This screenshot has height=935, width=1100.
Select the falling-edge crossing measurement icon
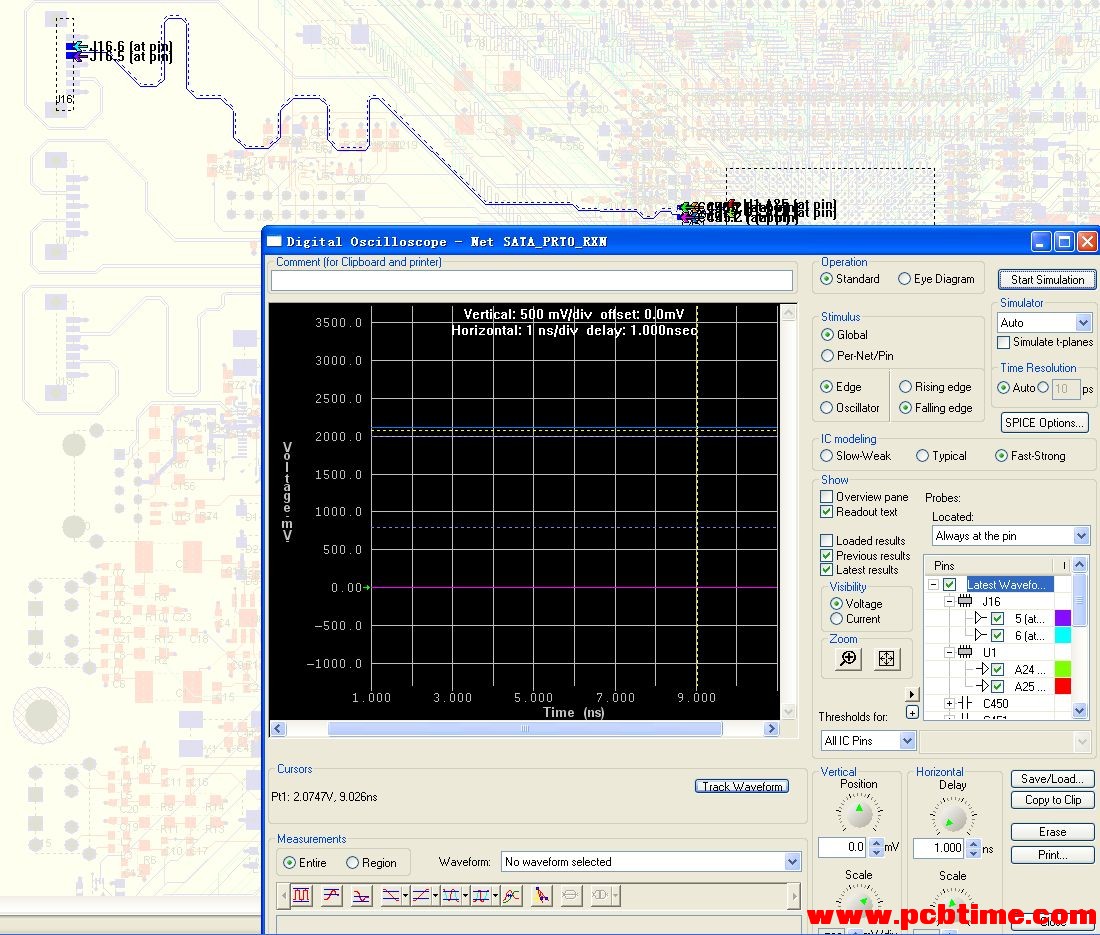(391, 896)
